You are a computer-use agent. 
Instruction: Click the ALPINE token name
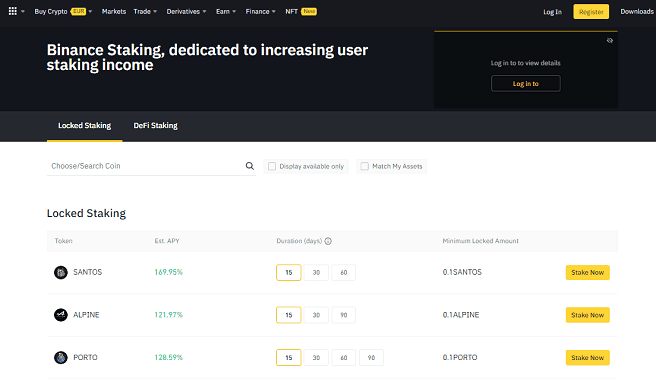tap(86, 315)
